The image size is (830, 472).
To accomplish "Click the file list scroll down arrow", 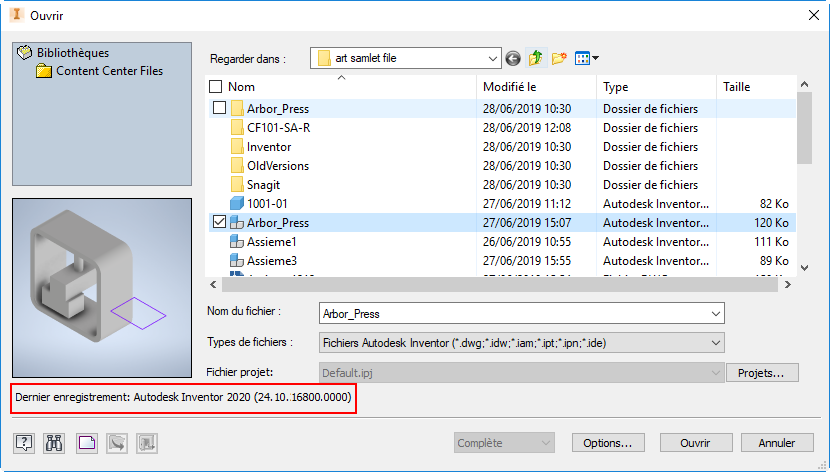I will [x=805, y=268].
